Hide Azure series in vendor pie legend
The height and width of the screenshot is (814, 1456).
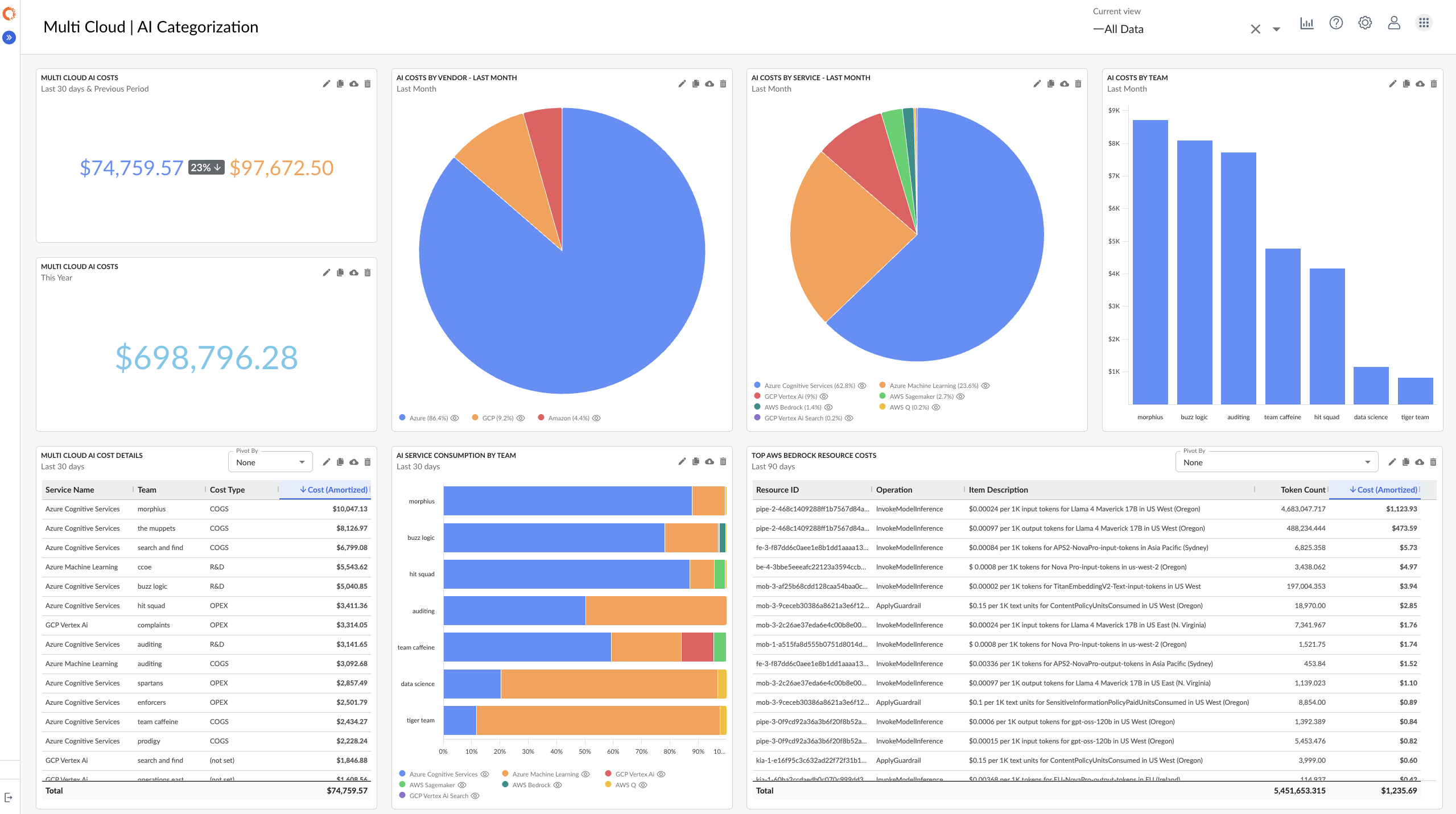click(x=455, y=418)
